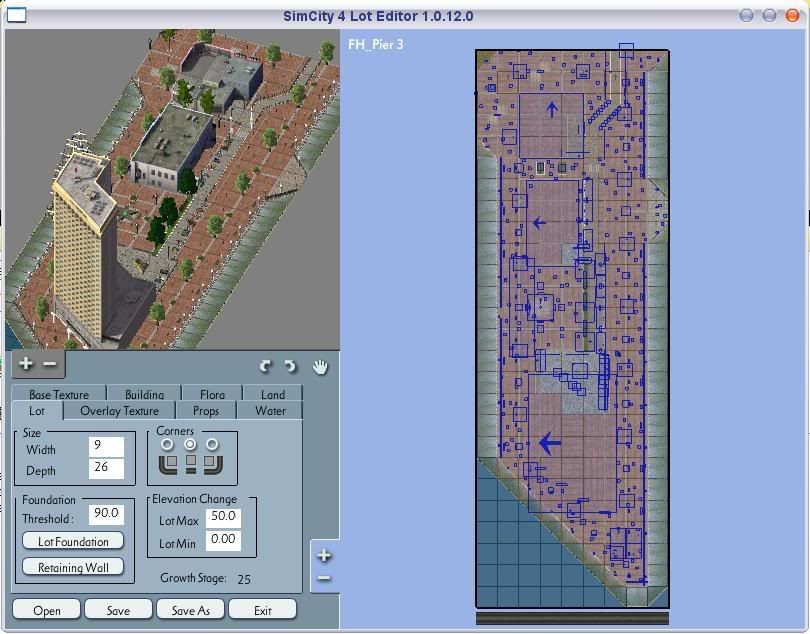
Task: Select the hand pan tool
Action: [320, 366]
